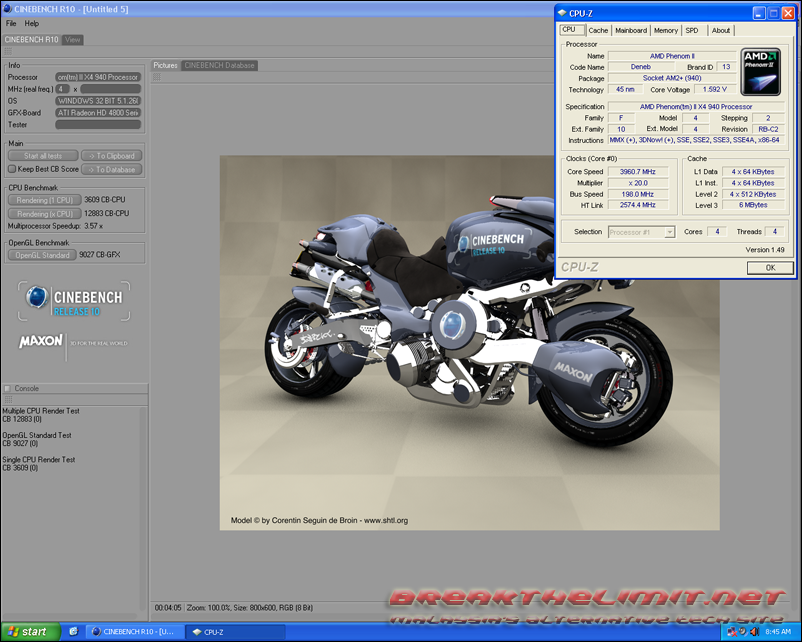Click the "12883 CB-CPU" score value
802x642 pixels.
coord(106,213)
